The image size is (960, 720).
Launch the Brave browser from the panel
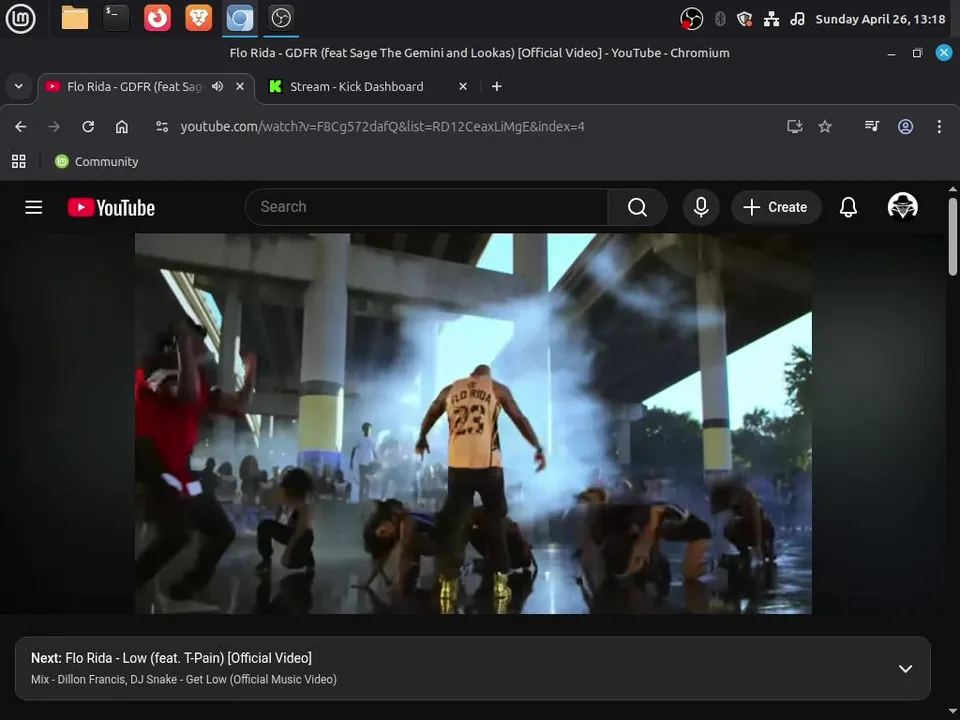[198, 18]
